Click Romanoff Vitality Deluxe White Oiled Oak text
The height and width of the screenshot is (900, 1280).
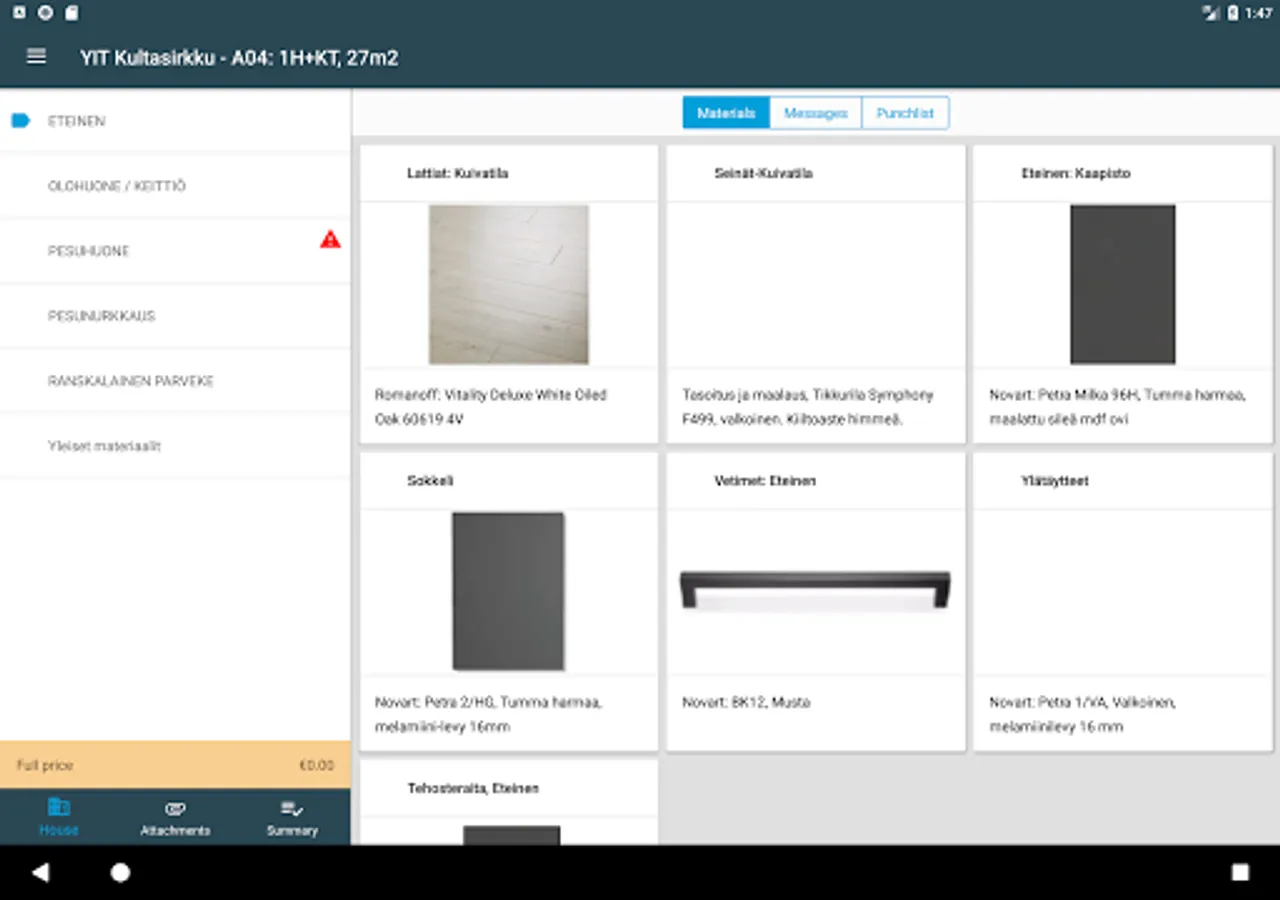[x=491, y=407]
